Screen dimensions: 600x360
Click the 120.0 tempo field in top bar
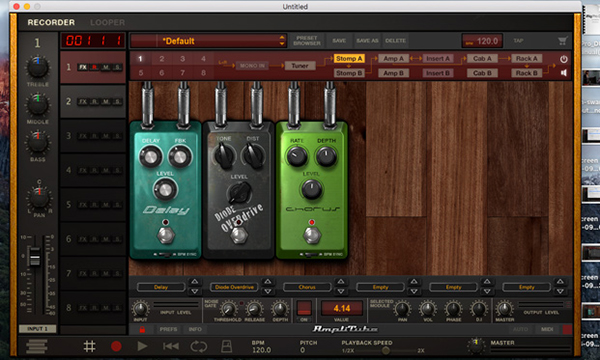click(x=482, y=41)
